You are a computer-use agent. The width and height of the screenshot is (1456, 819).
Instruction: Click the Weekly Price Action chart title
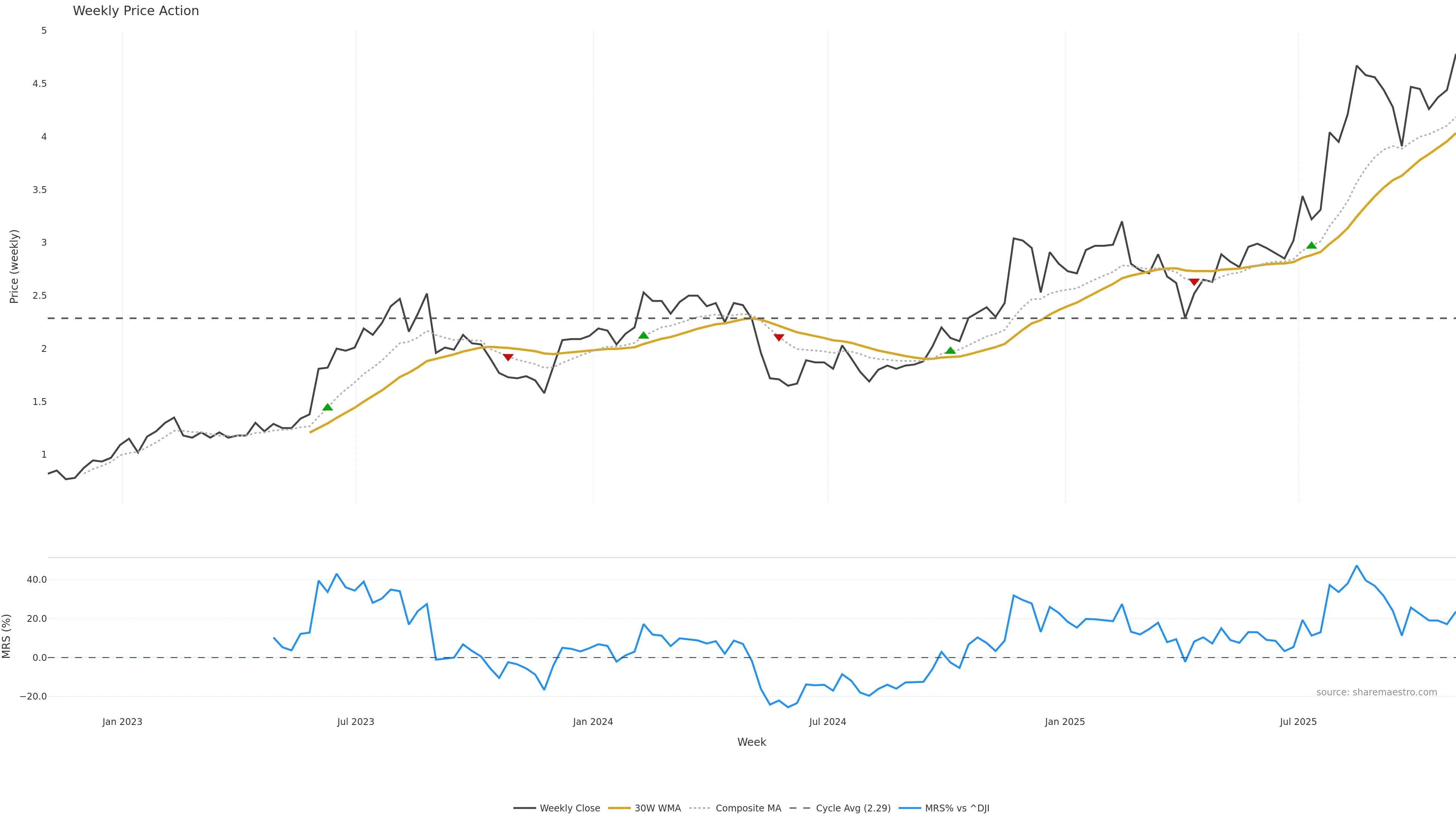click(x=136, y=11)
